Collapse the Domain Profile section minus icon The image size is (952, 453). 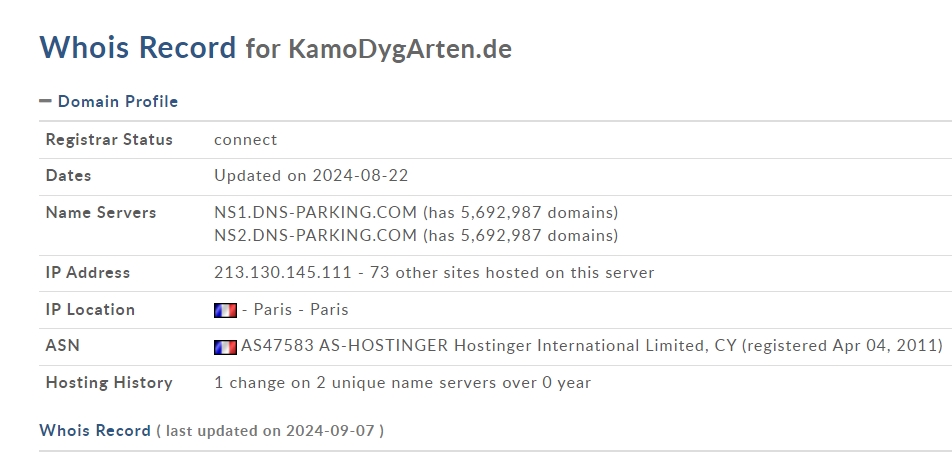(x=45, y=101)
